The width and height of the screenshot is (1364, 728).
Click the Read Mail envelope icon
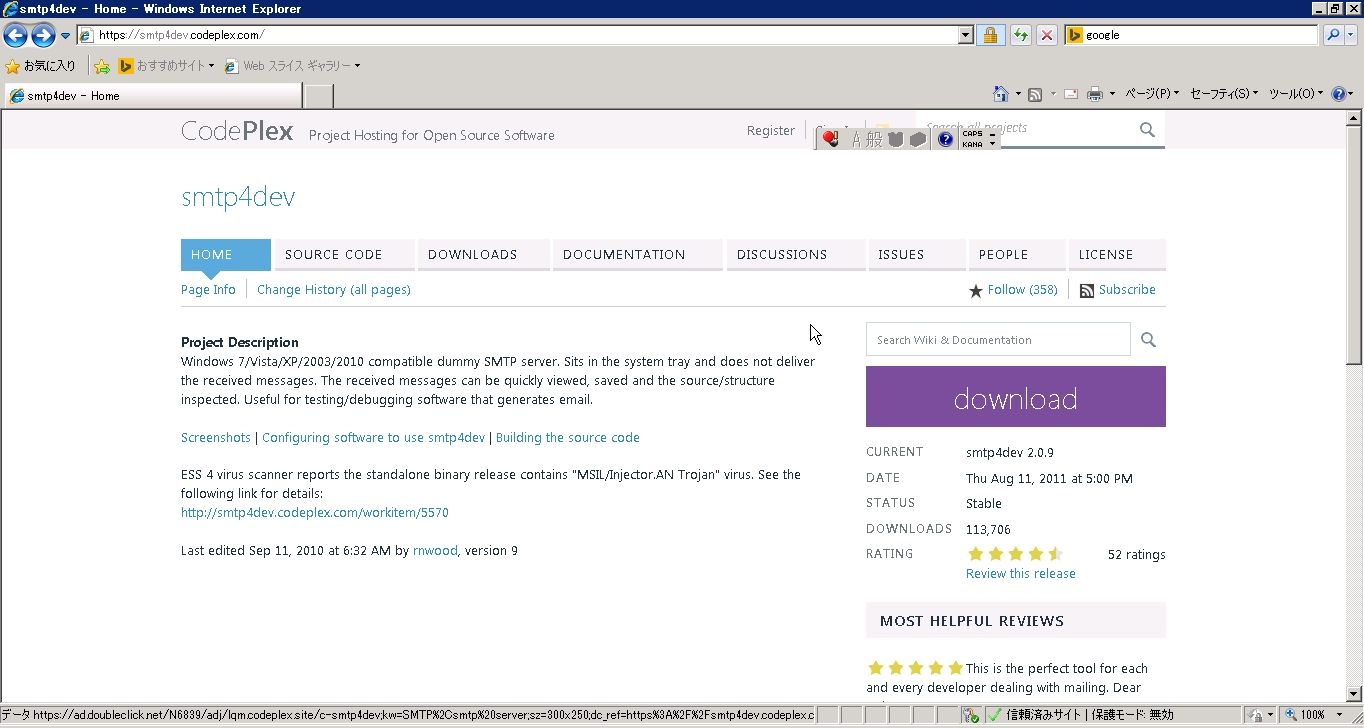click(x=1070, y=94)
